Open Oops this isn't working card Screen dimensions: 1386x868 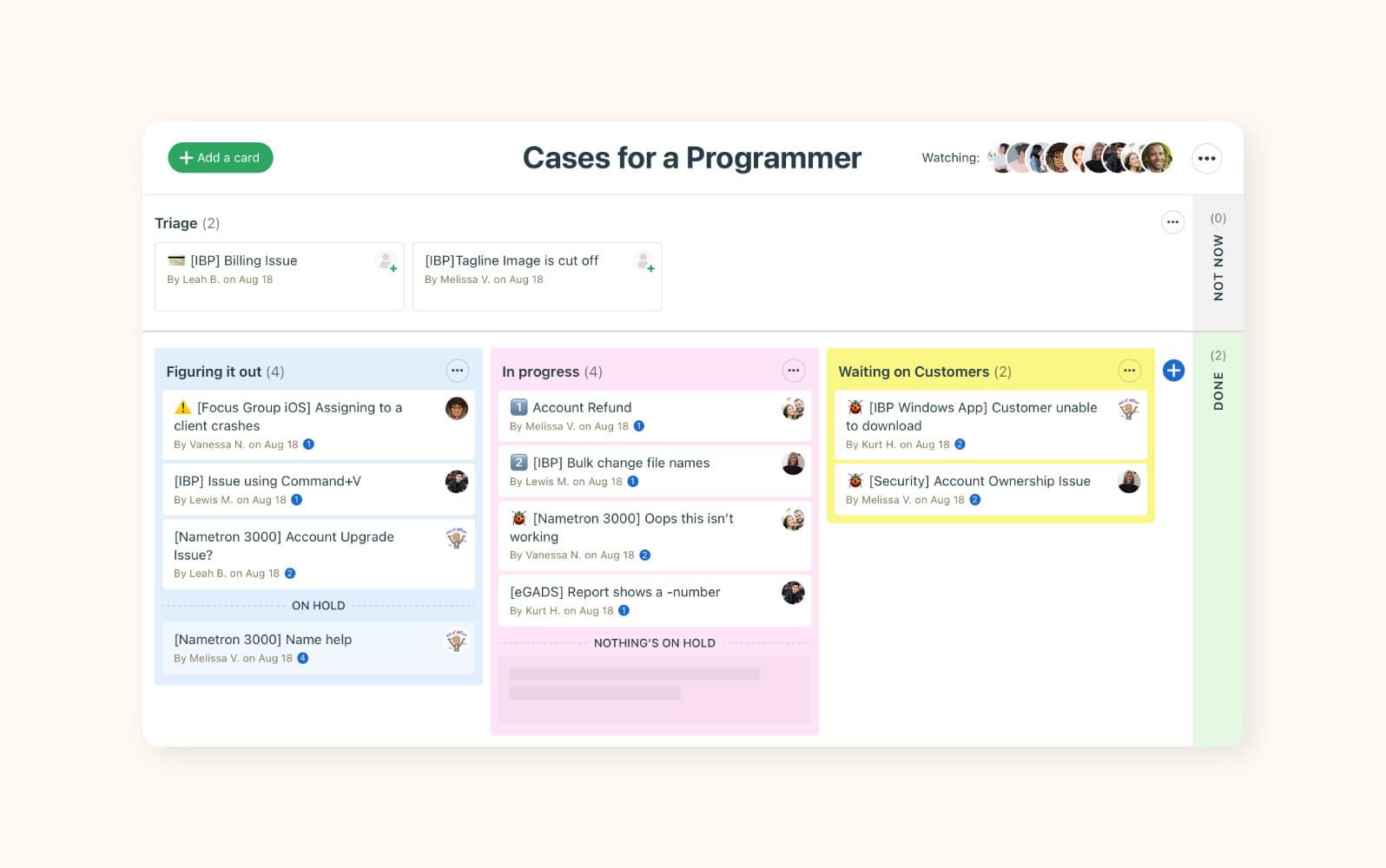654,536
